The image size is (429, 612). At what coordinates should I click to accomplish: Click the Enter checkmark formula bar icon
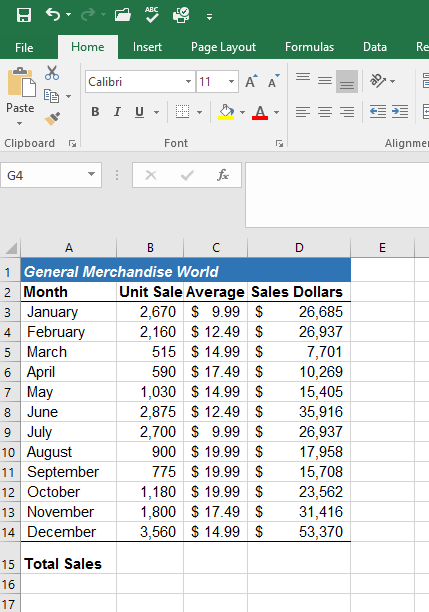[187, 175]
